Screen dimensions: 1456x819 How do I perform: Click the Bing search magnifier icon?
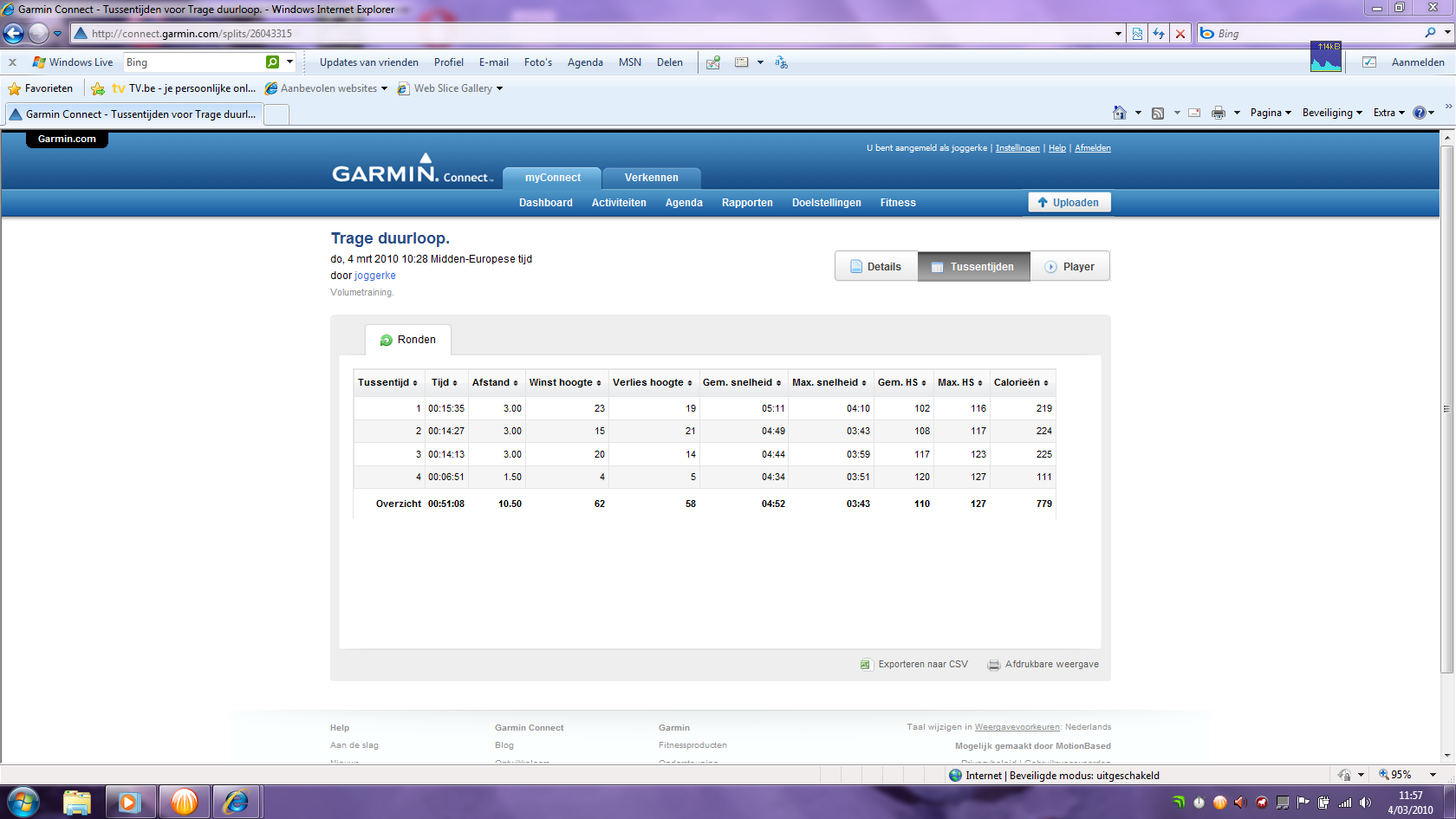point(1430,33)
